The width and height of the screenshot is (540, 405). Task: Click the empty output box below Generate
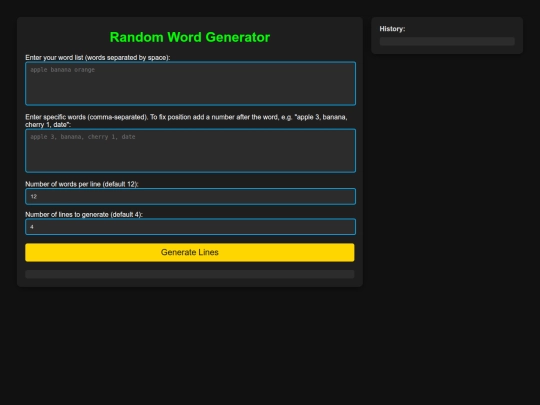pyautogui.click(x=190, y=274)
